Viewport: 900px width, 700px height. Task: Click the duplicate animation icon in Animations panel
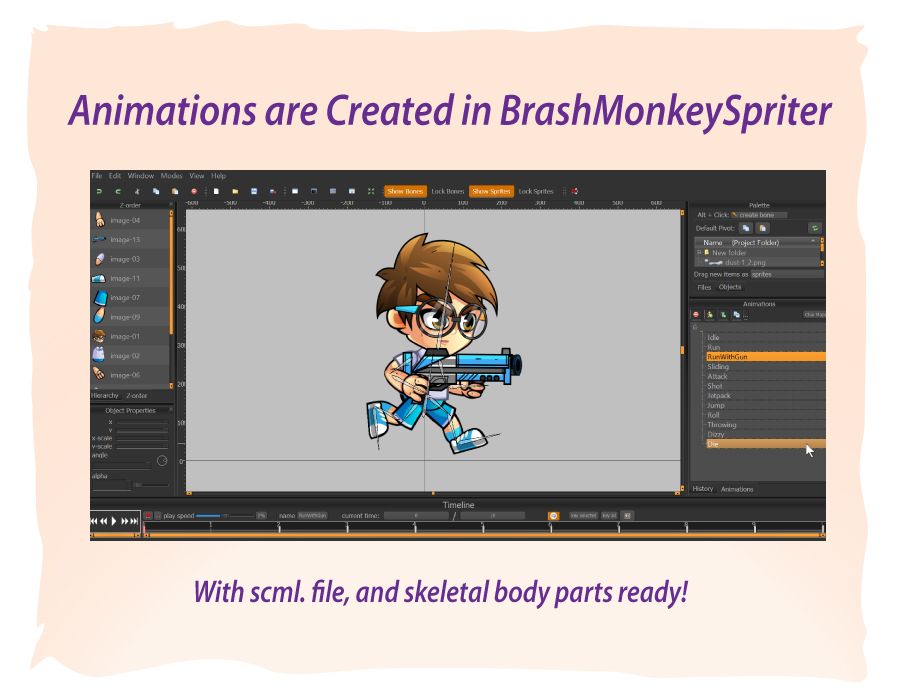736,315
